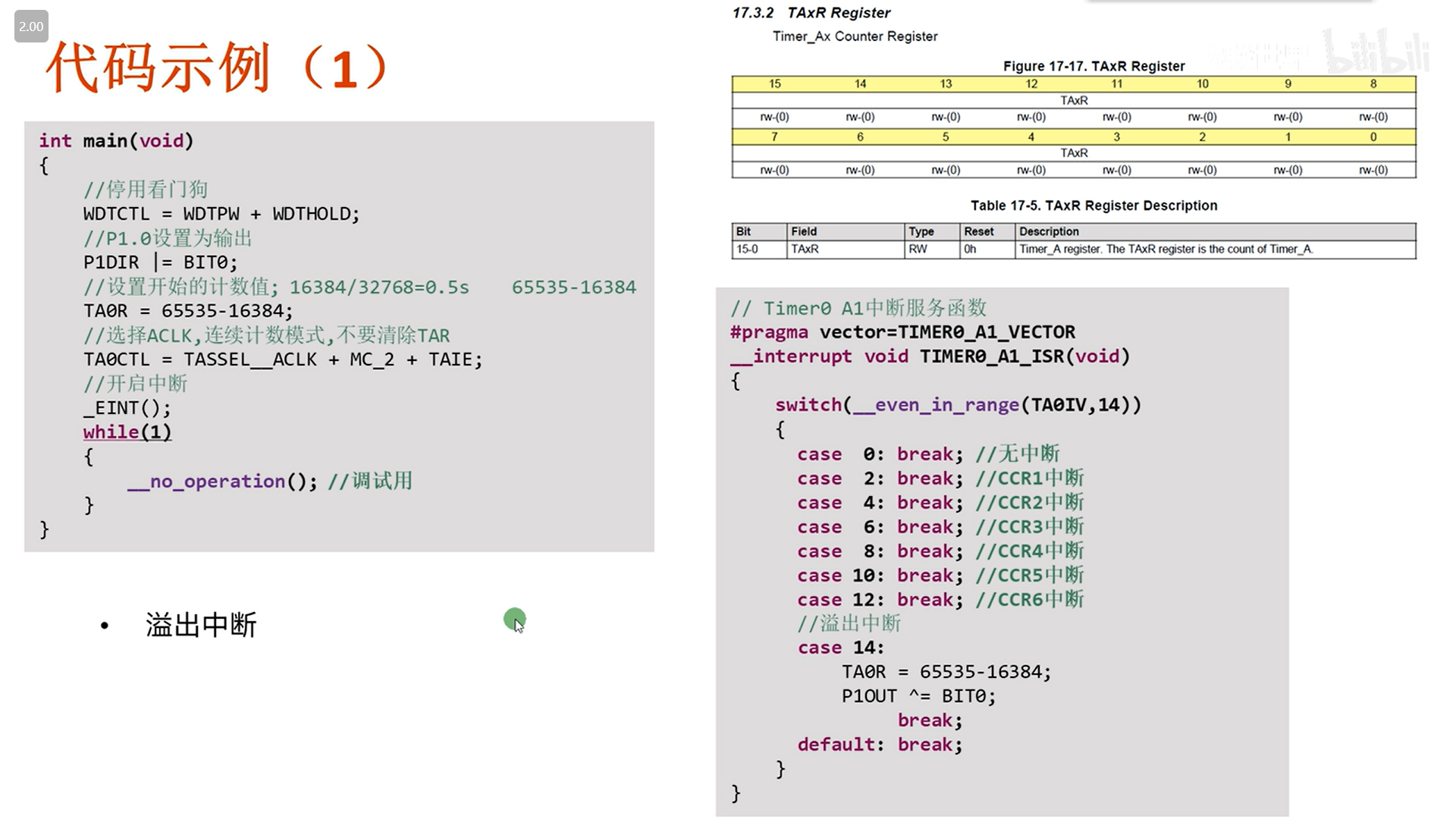Click bit 15 header cell in TAxR figure

(774, 83)
